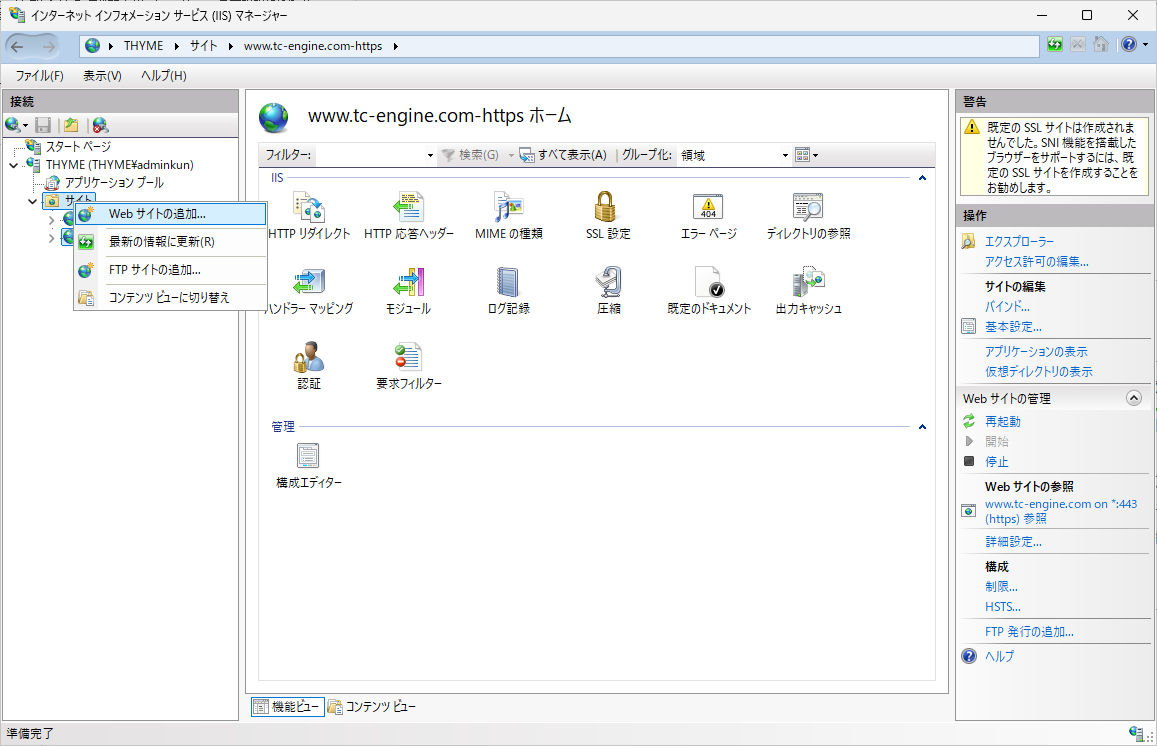Open the フィルター dropdown arrow
1157x746 pixels.
pyautogui.click(x=430, y=156)
